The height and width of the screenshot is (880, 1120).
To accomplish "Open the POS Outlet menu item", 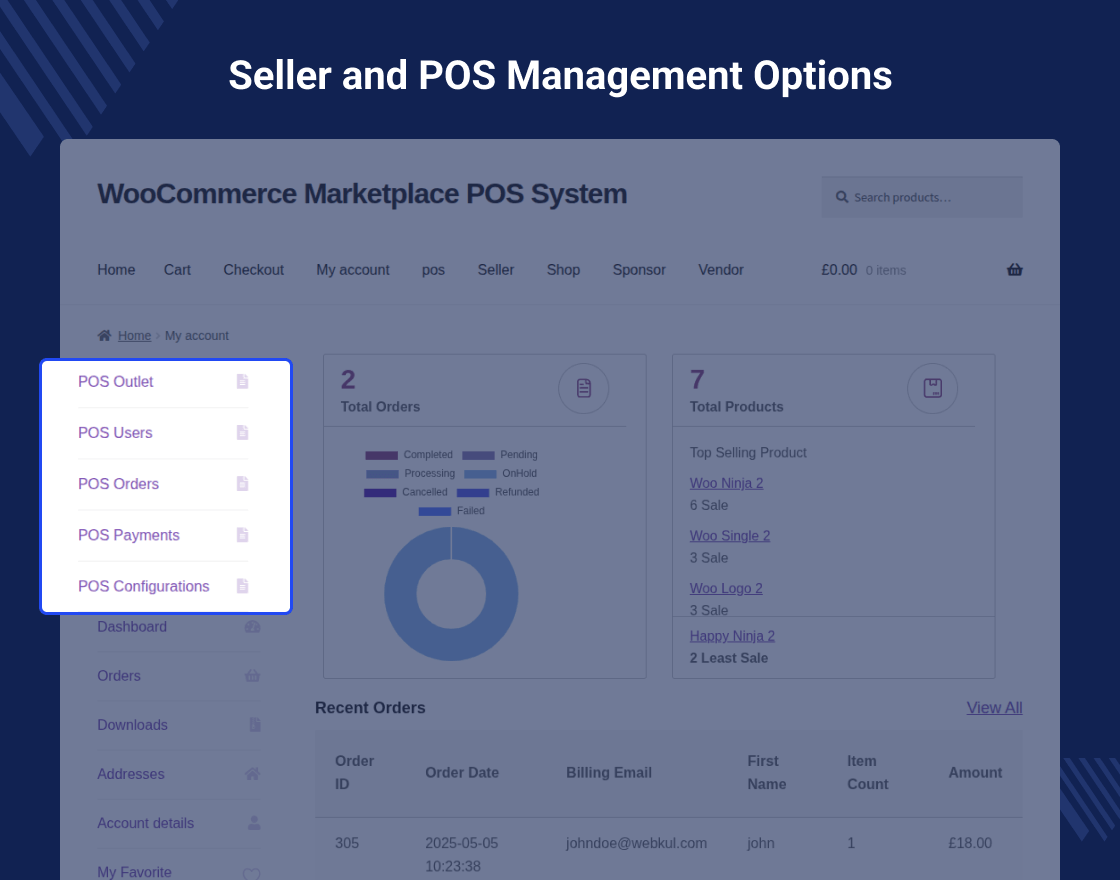I will 116,381.
